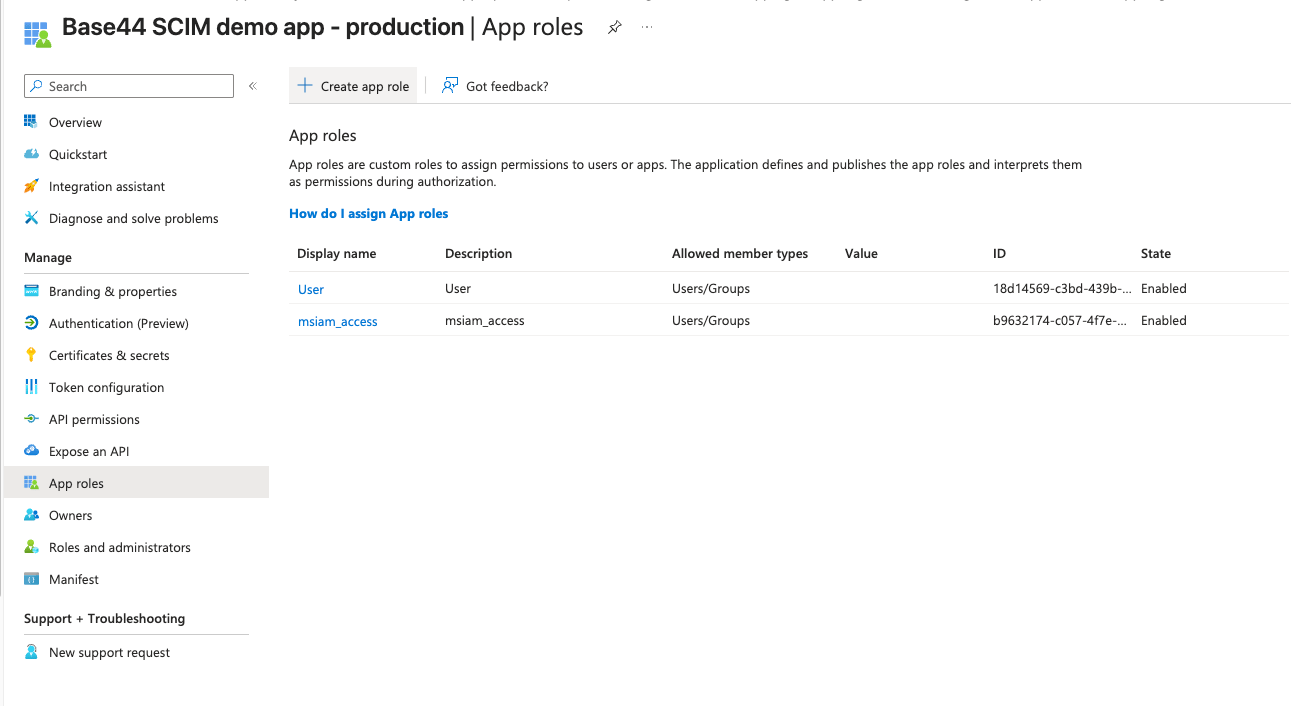
Task: Click the app registration icon beside the title
Action: pyautogui.click(x=37, y=33)
